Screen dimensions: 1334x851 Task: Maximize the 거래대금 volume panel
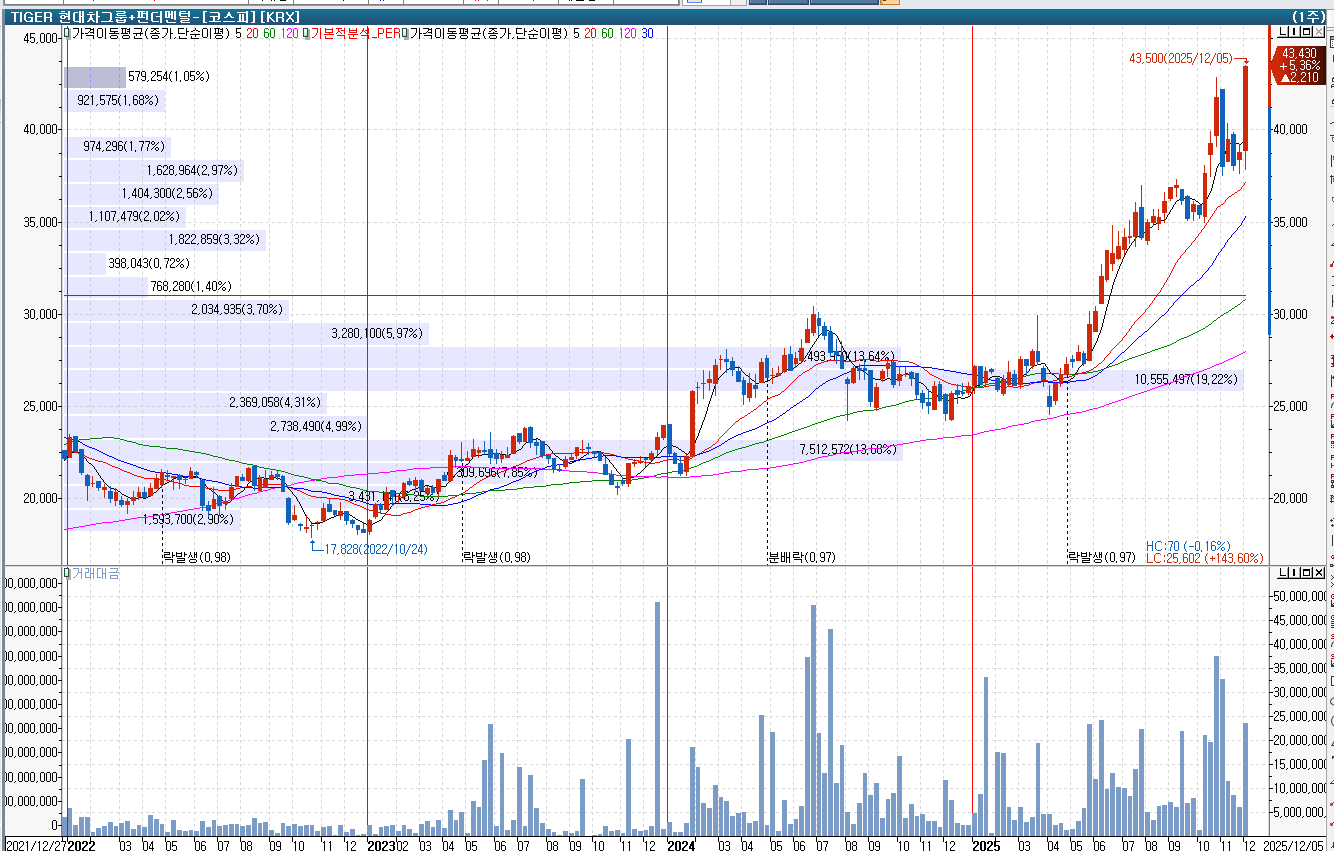pos(1306,572)
